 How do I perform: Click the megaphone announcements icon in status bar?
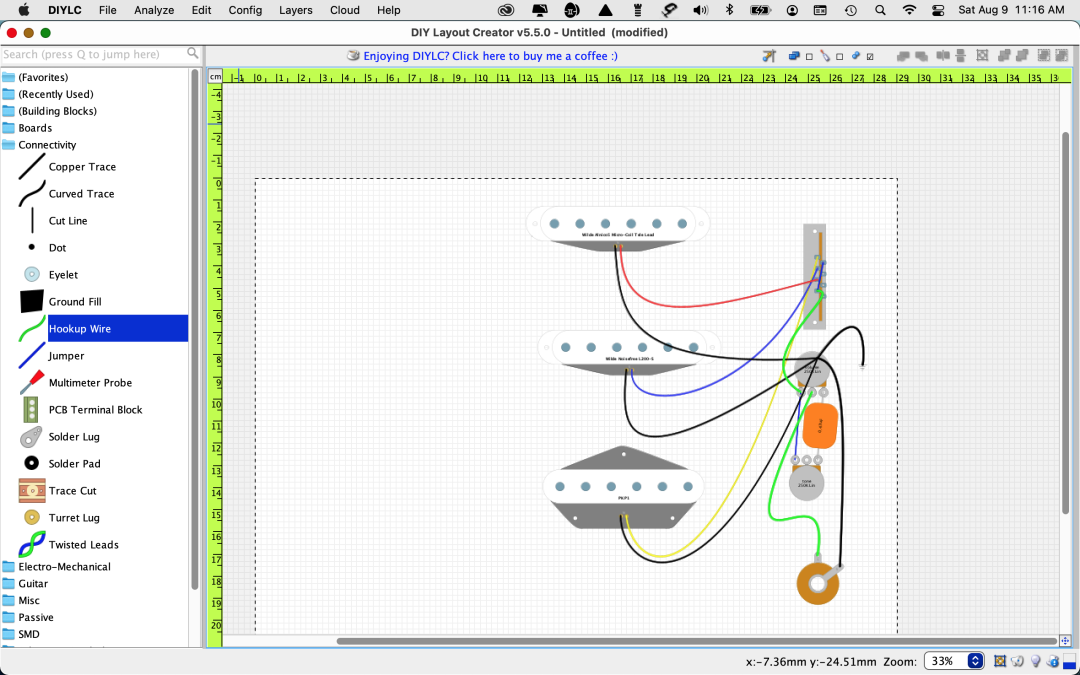(1017, 661)
